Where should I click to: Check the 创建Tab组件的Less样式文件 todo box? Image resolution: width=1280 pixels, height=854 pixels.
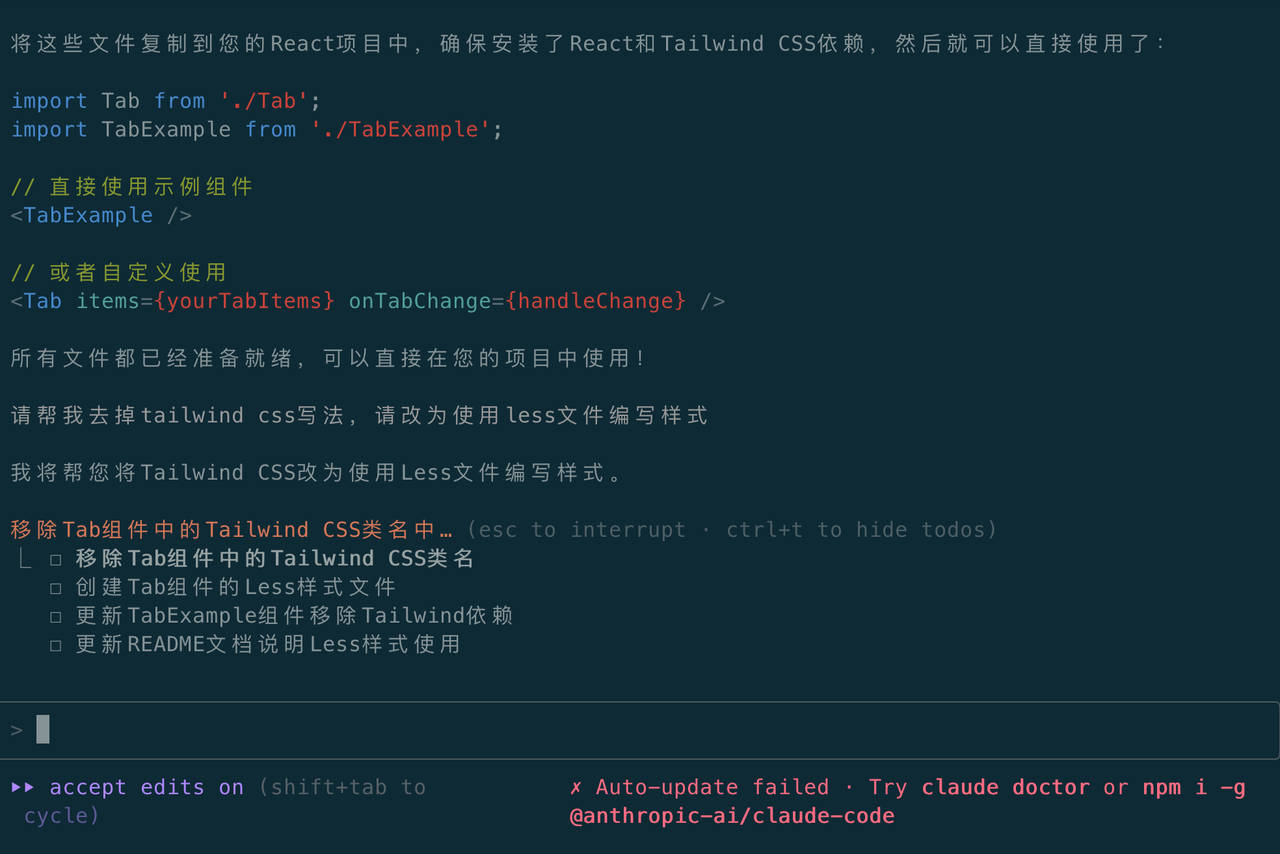[56, 588]
